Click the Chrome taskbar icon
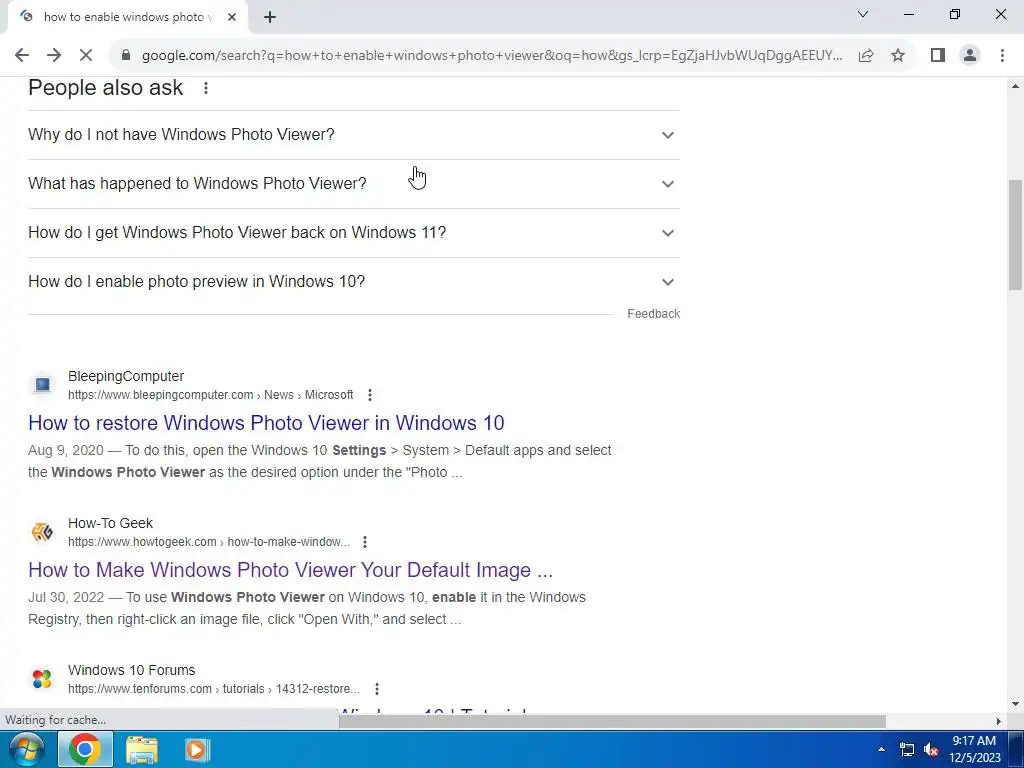The image size is (1024, 768). pyautogui.click(x=85, y=750)
